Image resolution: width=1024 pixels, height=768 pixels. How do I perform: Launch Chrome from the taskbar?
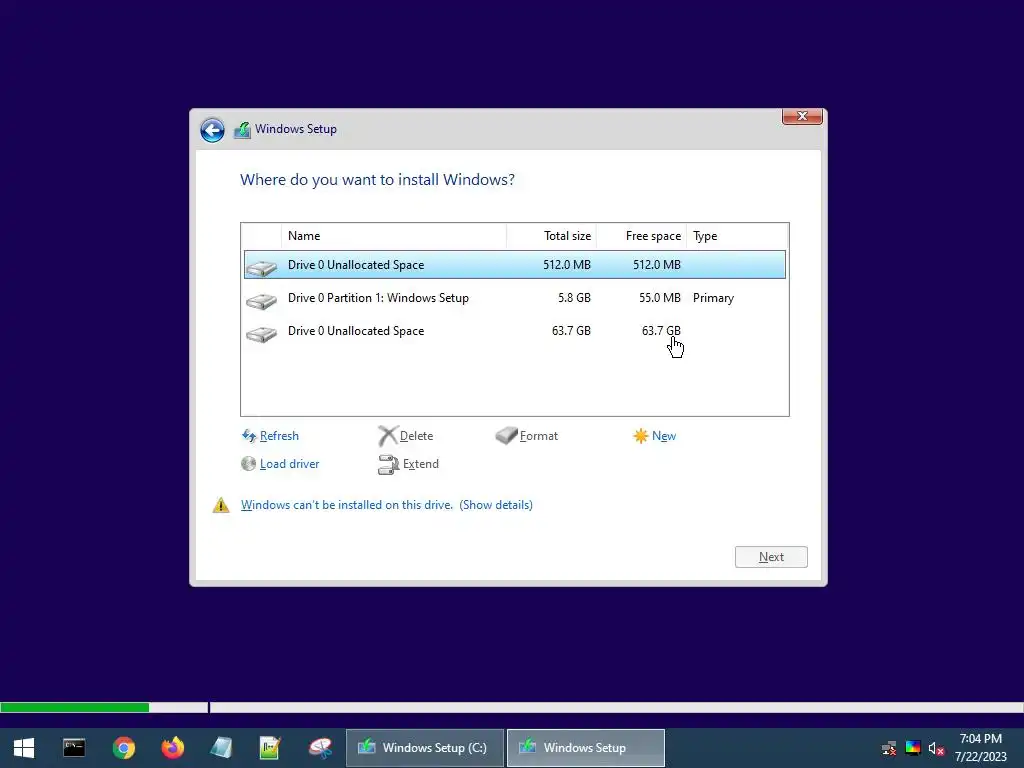click(x=123, y=748)
